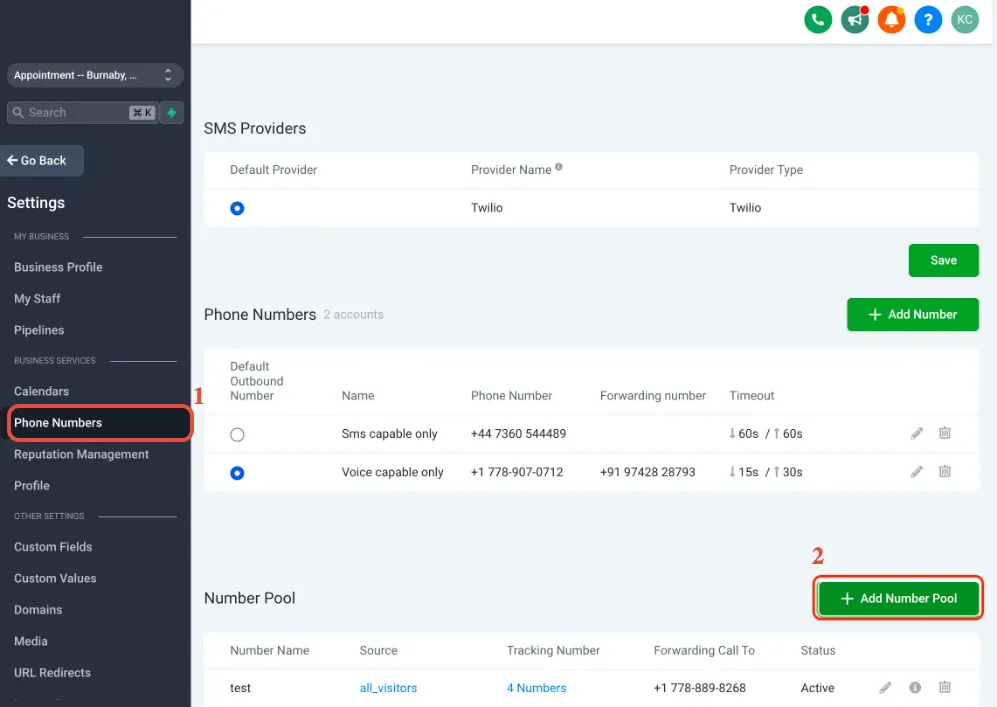Save the SMS provider selection
Viewport: 997px width, 707px height.
(944, 260)
